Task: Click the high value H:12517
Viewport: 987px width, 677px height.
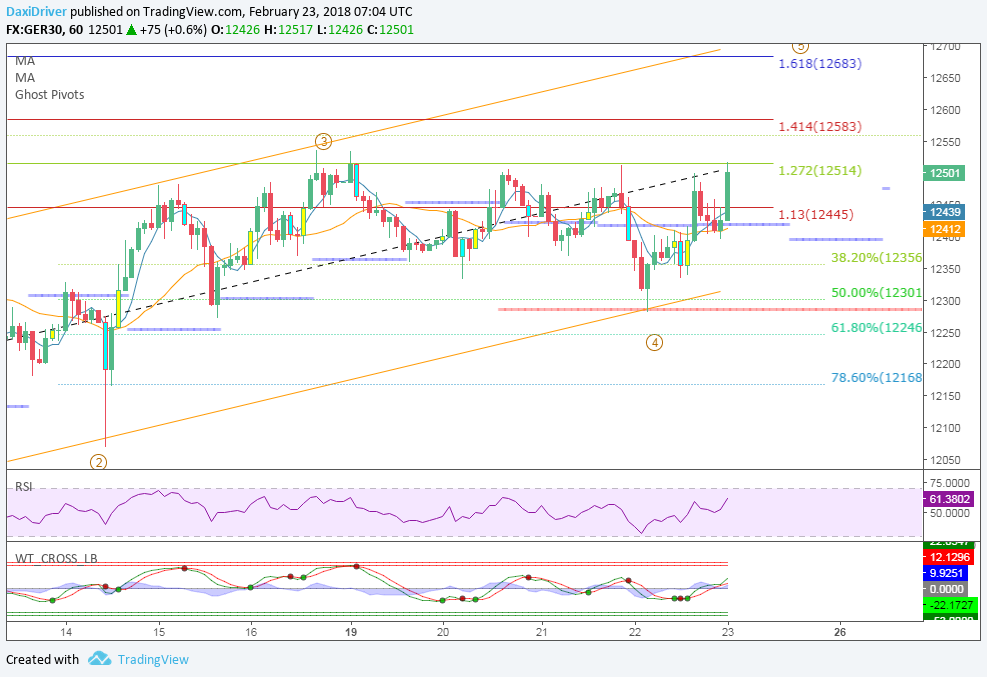Action: click(288, 30)
